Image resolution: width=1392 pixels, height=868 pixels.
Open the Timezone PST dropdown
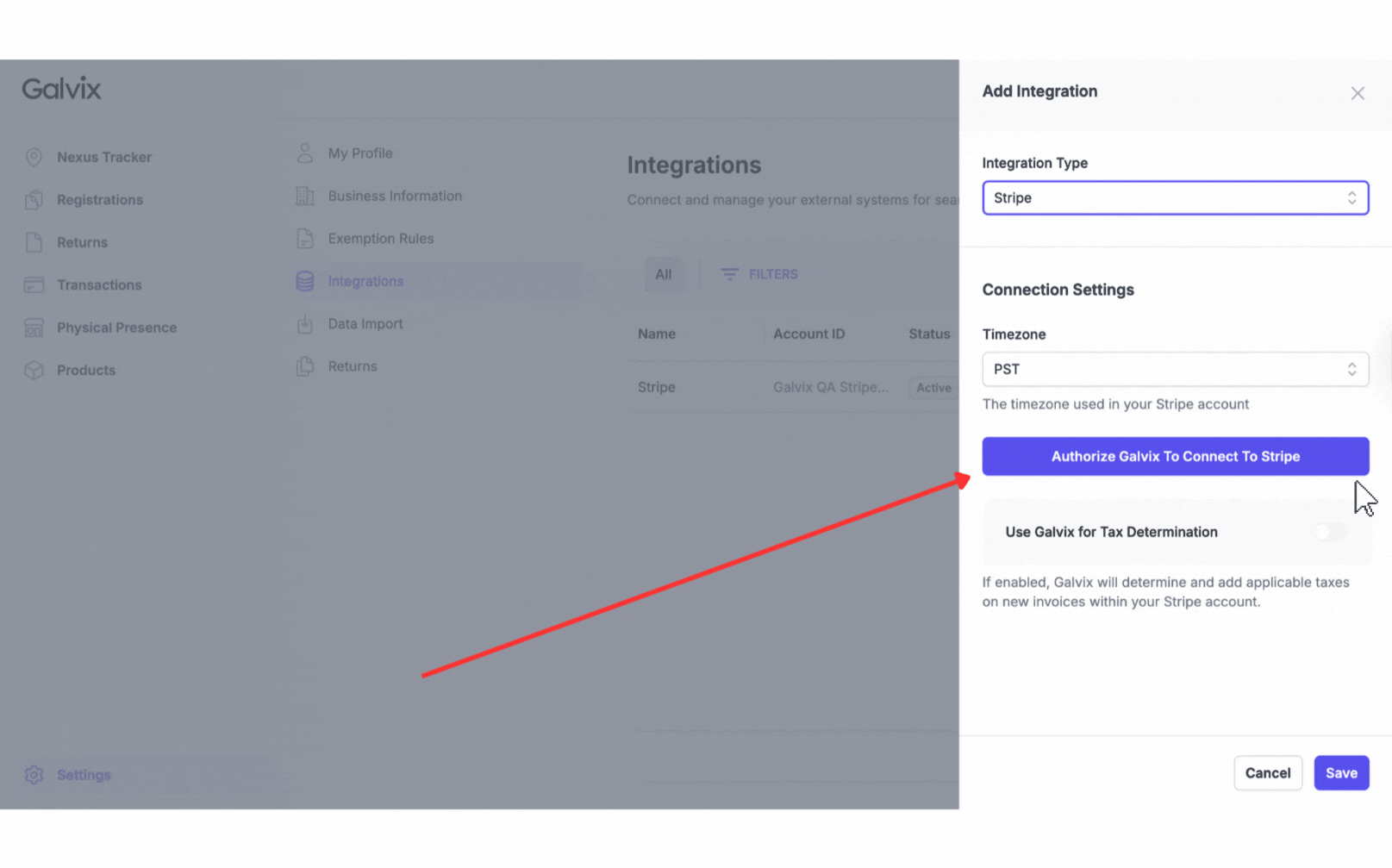(x=1176, y=369)
